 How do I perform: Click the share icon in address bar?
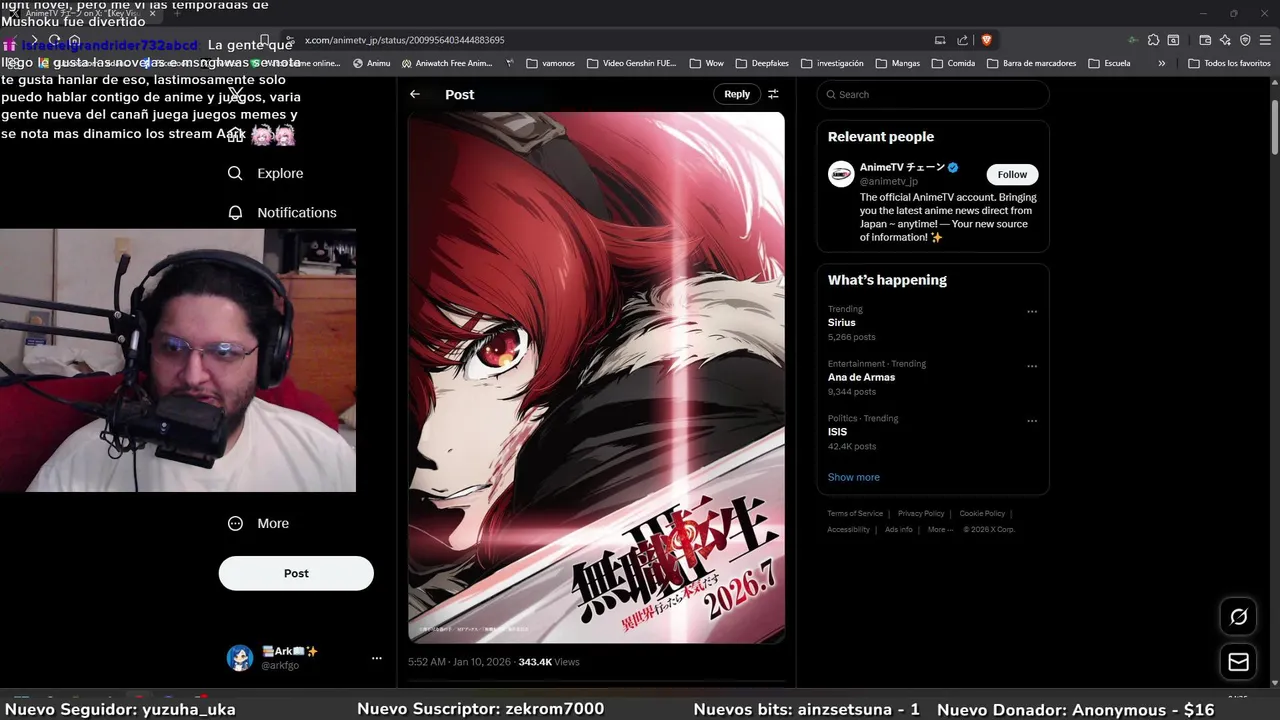coord(962,40)
